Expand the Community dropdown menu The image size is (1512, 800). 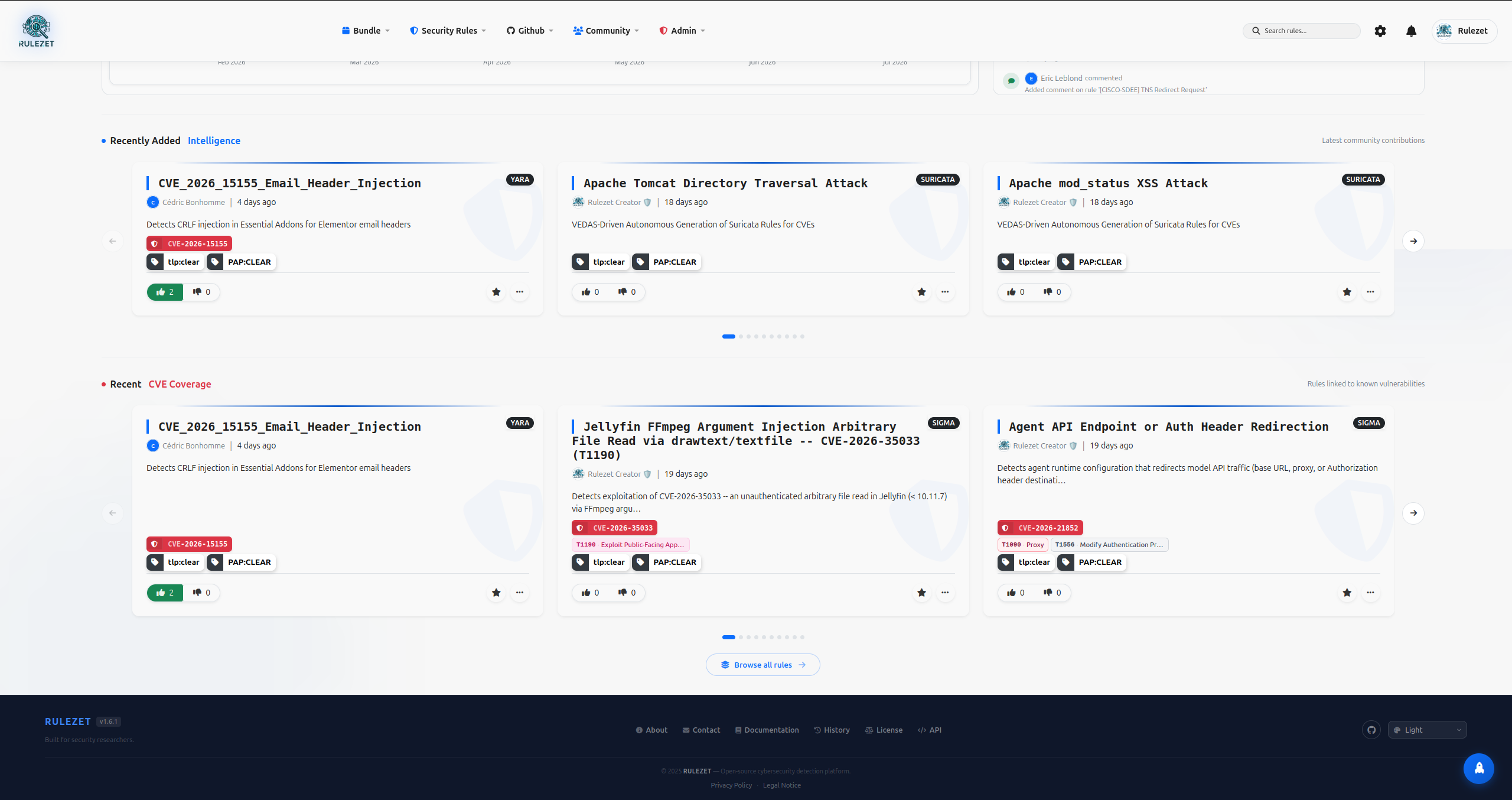pos(606,31)
